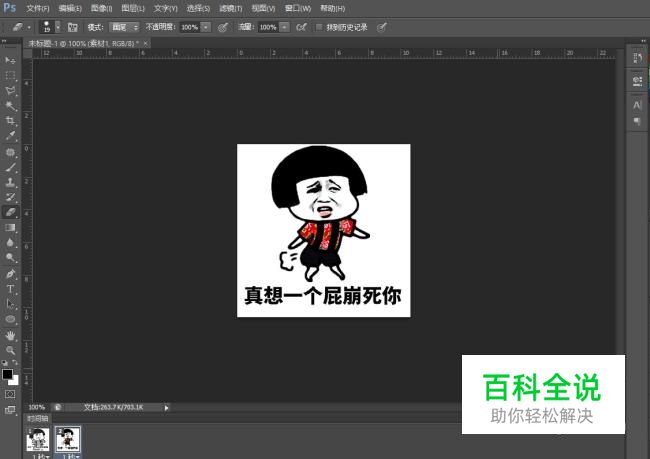Select the Clone Stamp tool

[x=10, y=182]
